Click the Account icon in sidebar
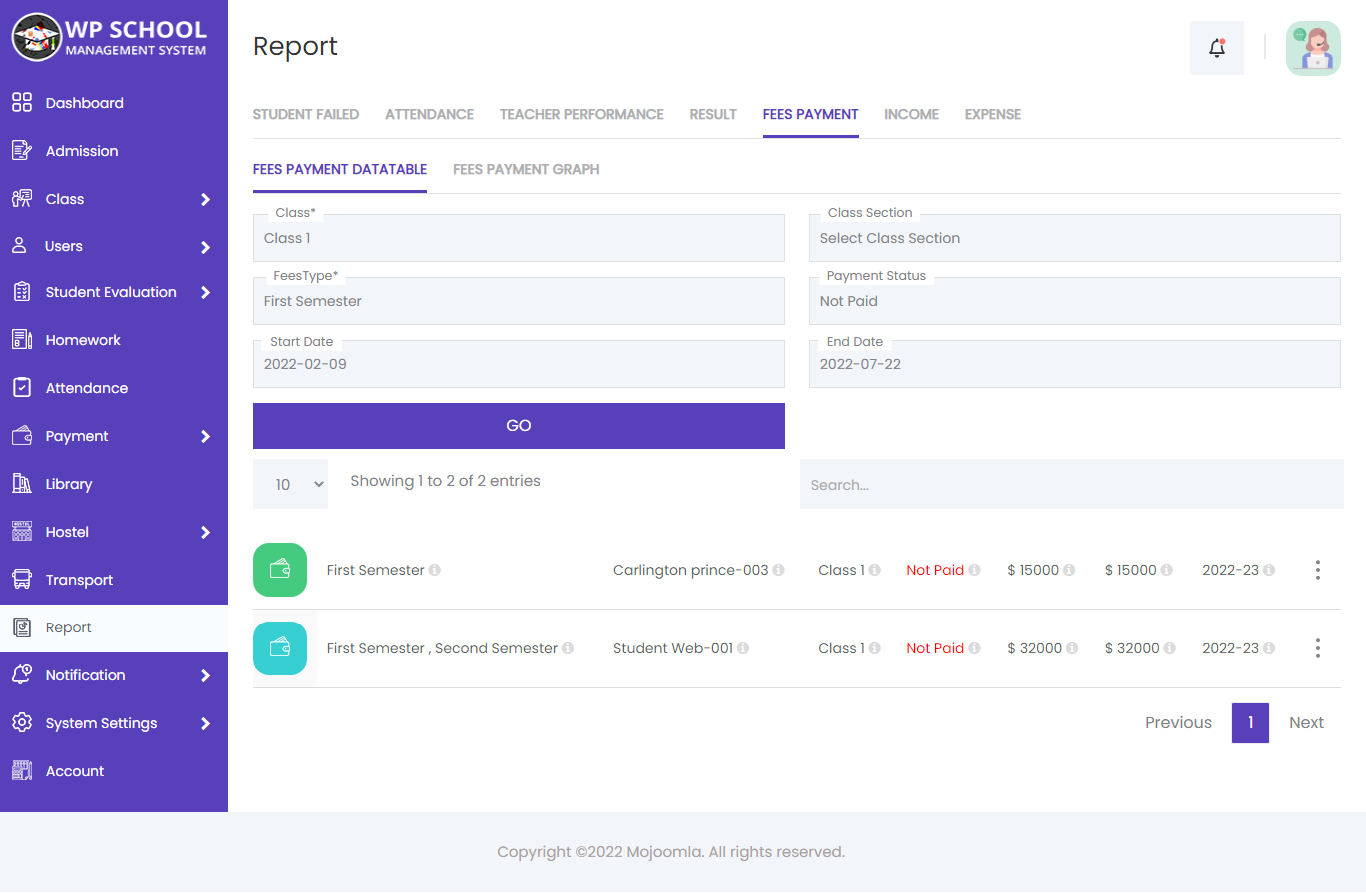Screen dimensions: 1366x893 22,771
